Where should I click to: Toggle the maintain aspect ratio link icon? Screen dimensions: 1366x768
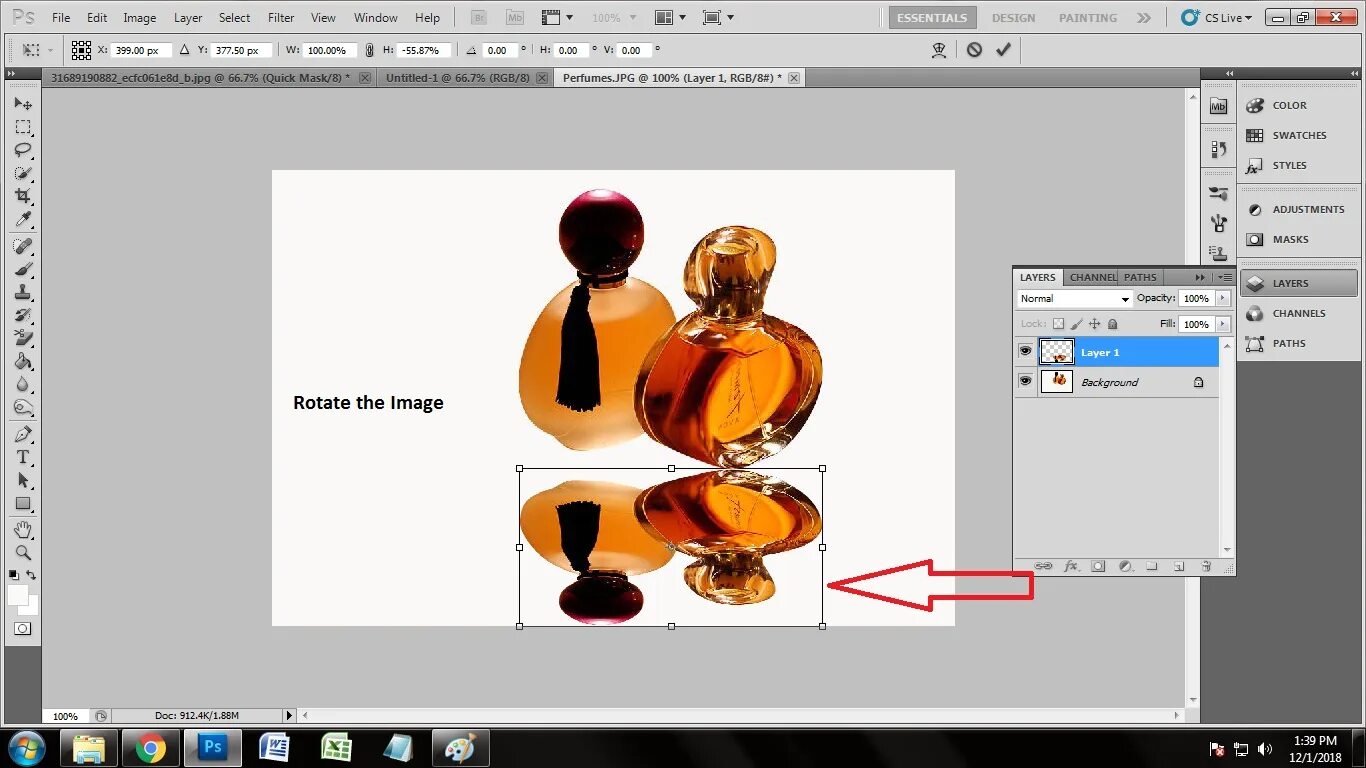pyautogui.click(x=370, y=50)
